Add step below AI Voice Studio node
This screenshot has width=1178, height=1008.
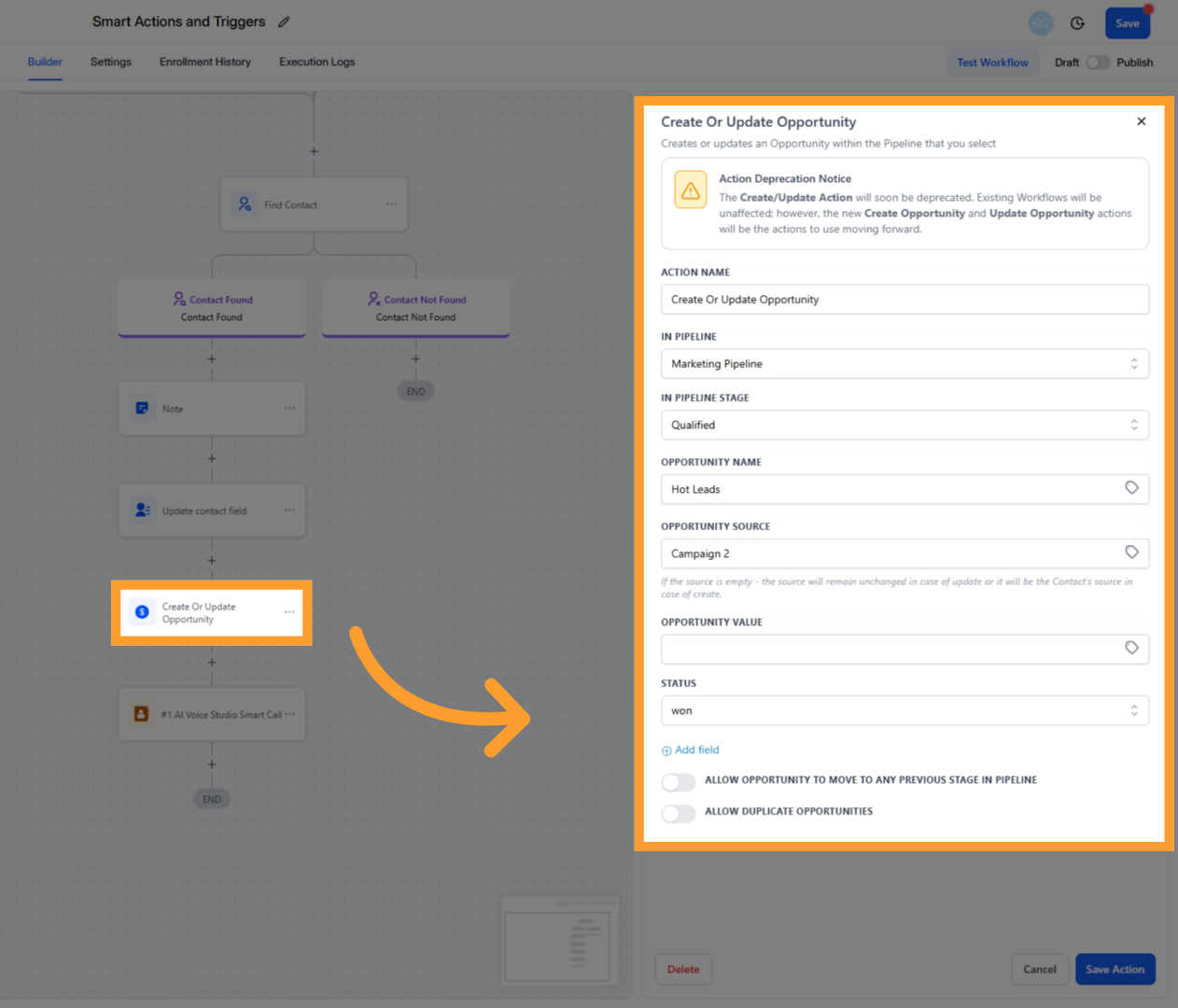(212, 764)
